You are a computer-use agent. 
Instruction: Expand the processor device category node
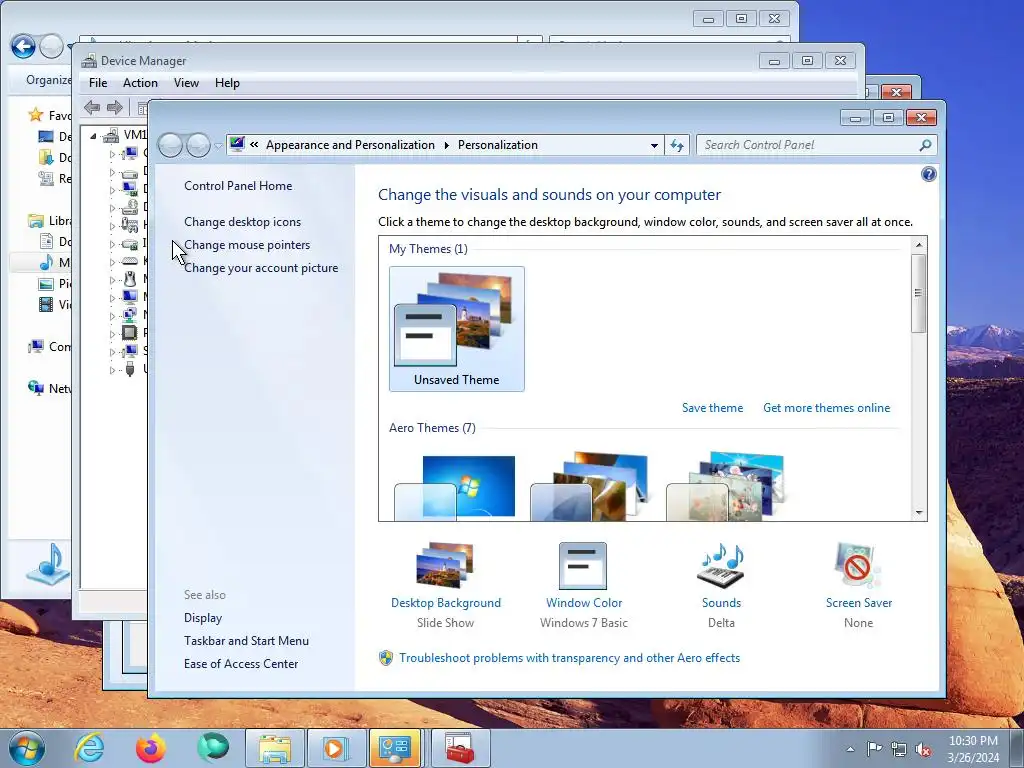click(x=112, y=333)
